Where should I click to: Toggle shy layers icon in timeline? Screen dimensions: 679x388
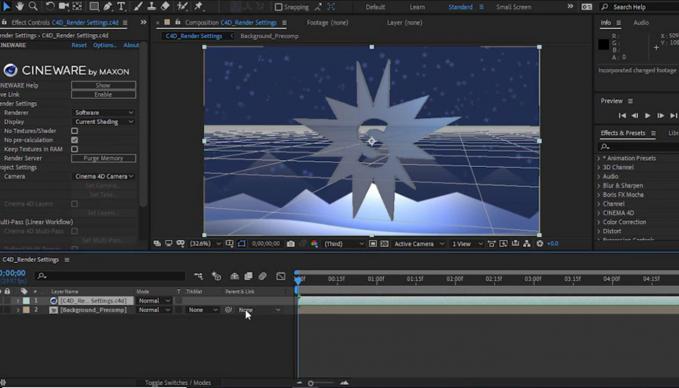pyautogui.click(x=234, y=276)
